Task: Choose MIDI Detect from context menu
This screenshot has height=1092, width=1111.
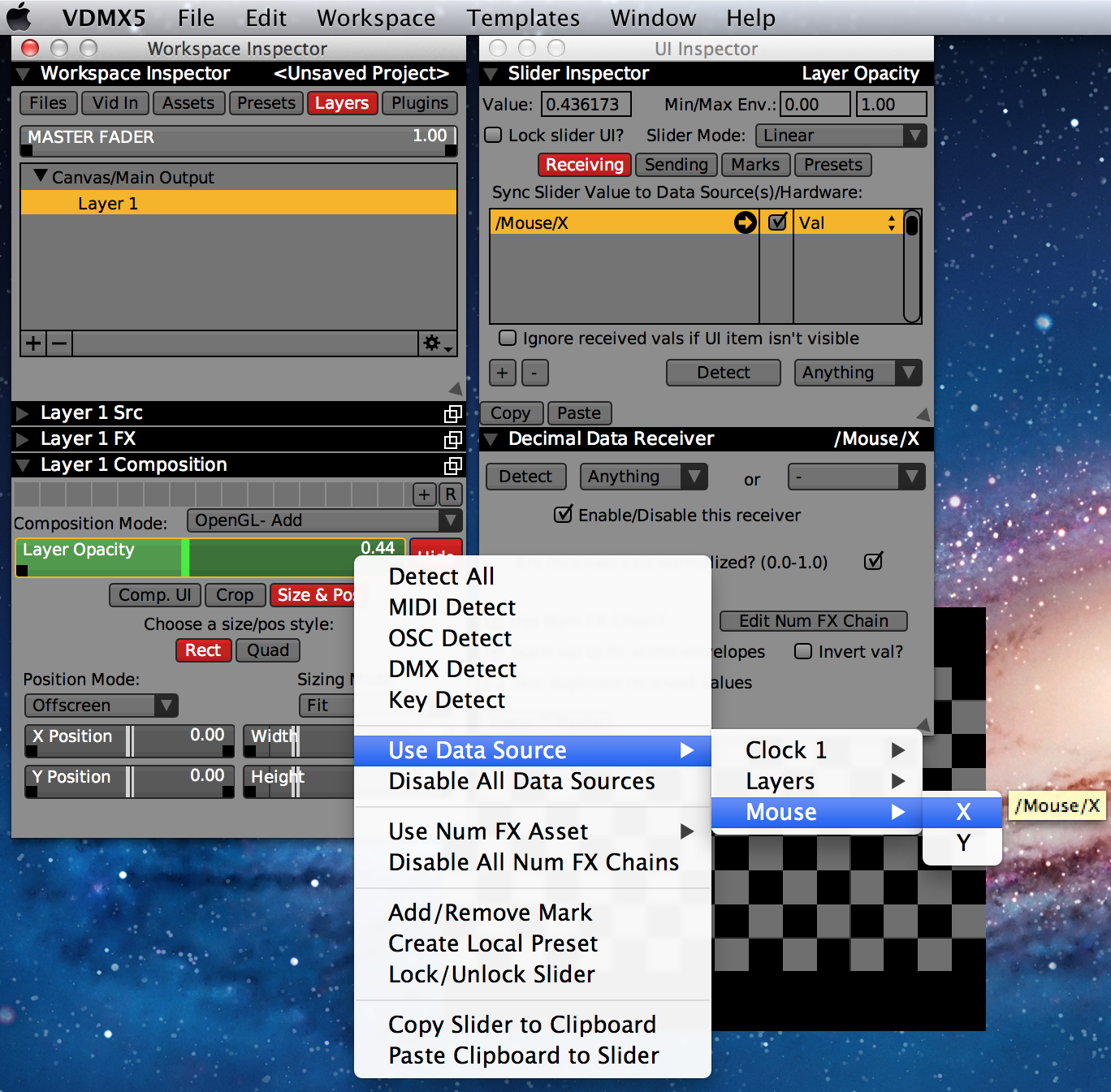Action: (x=532, y=607)
